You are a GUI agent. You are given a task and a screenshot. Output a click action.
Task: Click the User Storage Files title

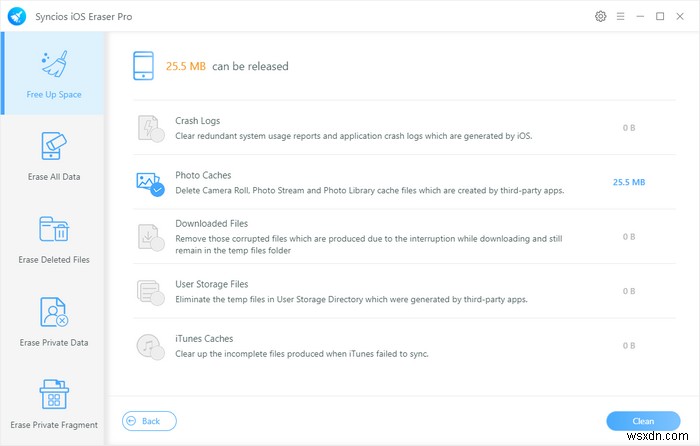click(212, 284)
